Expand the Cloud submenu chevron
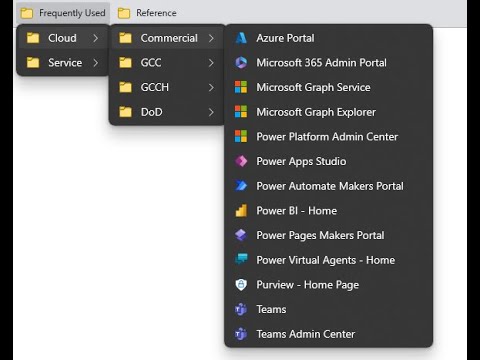The width and height of the screenshot is (480, 360). (x=96, y=38)
